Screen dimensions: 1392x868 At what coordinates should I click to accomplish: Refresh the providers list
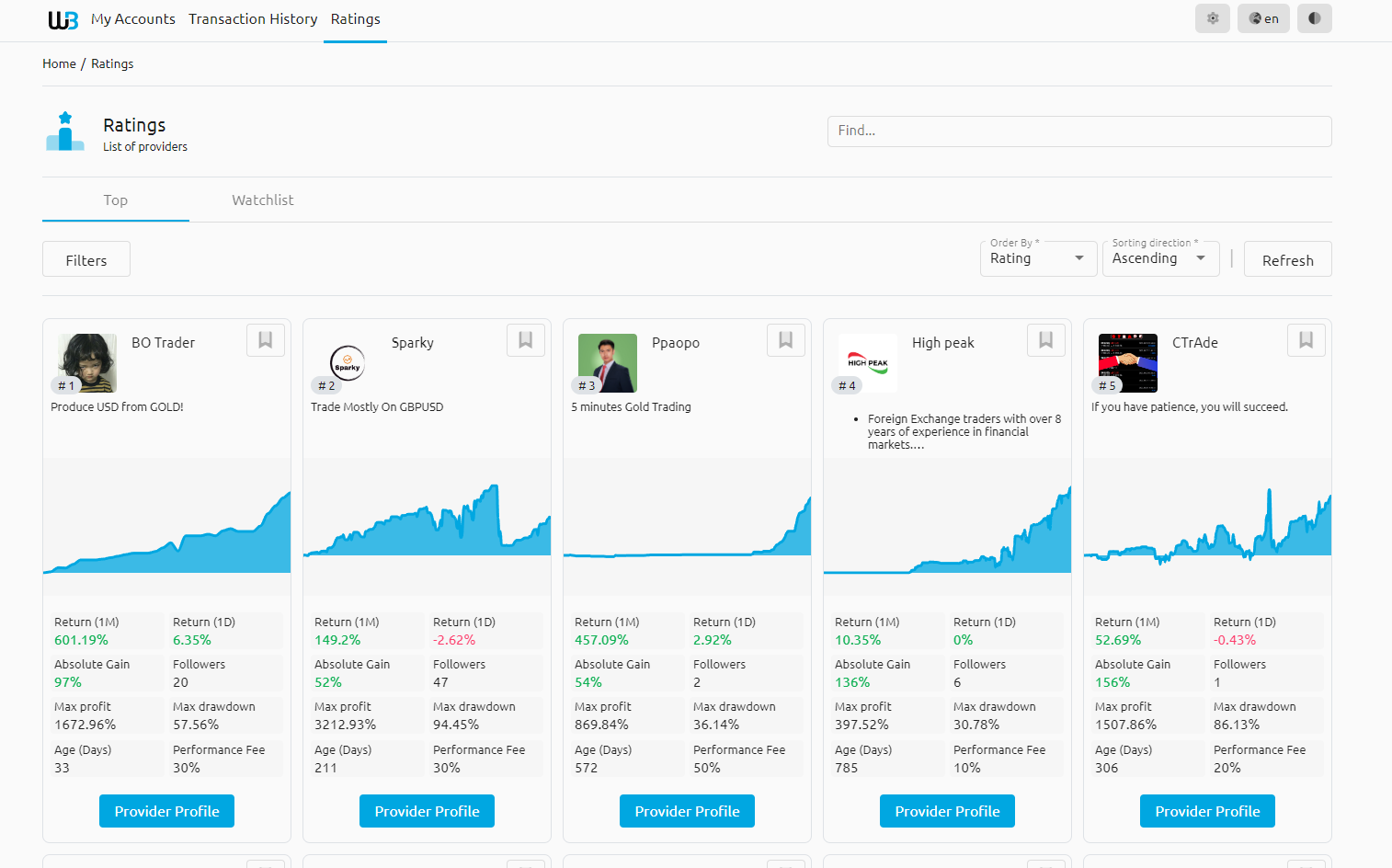coord(1288,260)
